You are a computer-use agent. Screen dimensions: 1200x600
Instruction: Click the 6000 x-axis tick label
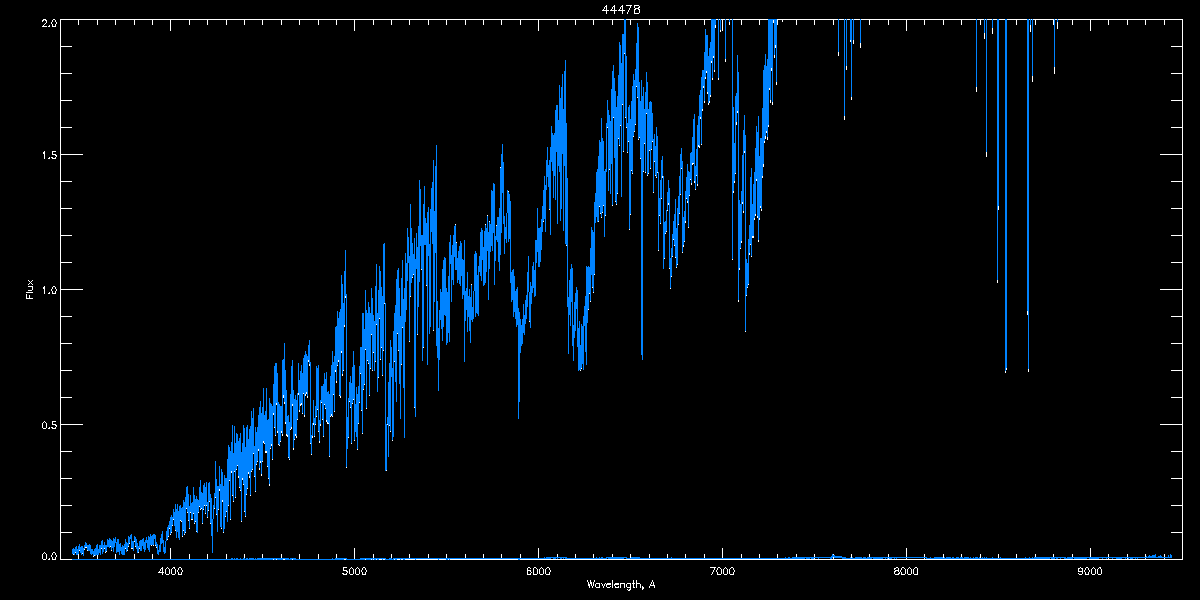coord(538,571)
